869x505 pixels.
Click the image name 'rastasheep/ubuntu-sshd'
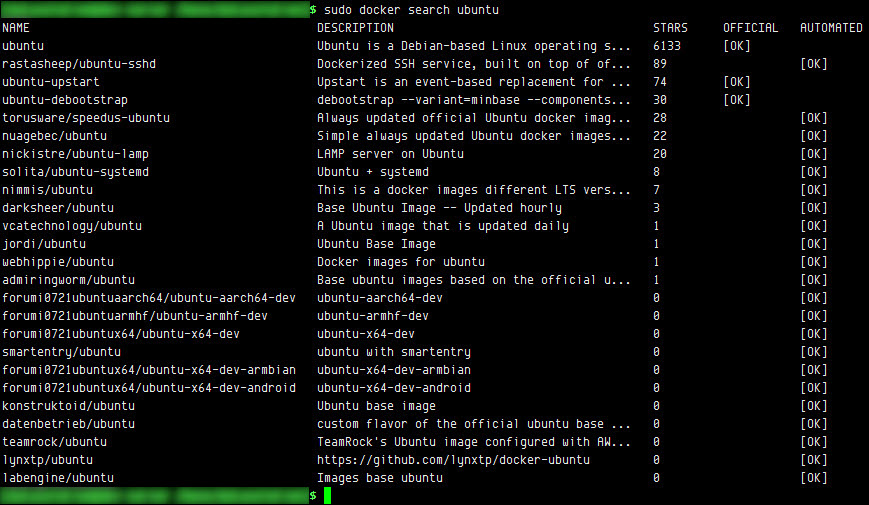pyautogui.click(x=79, y=64)
